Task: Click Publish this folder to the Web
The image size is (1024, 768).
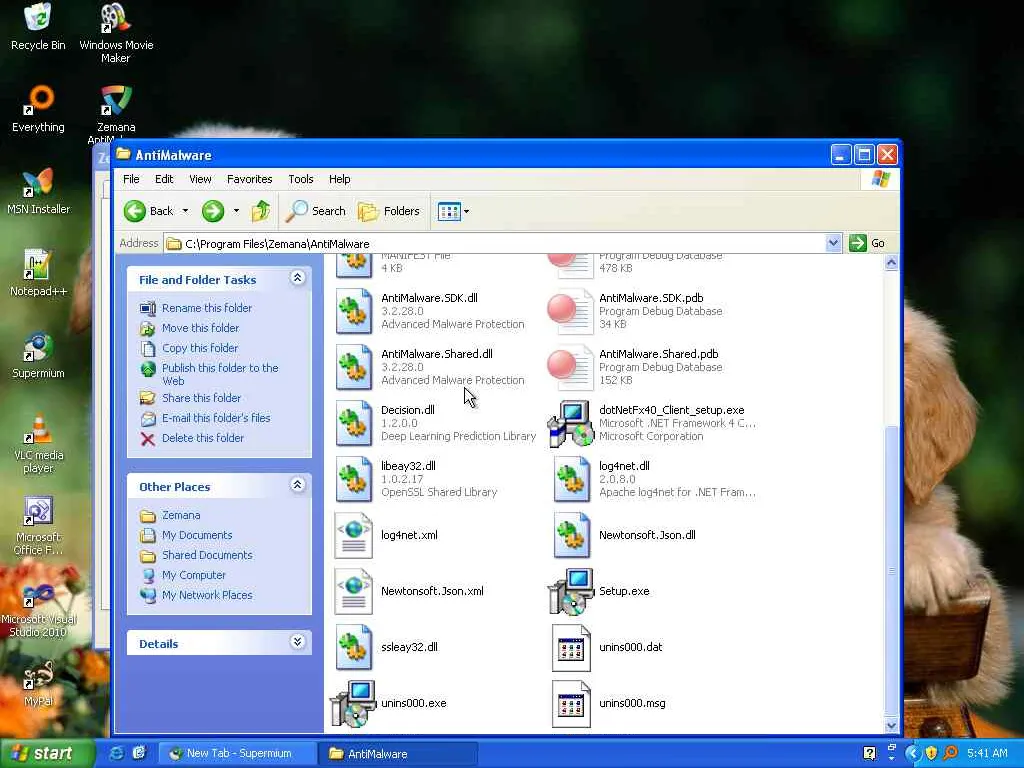Action: [220, 374]
